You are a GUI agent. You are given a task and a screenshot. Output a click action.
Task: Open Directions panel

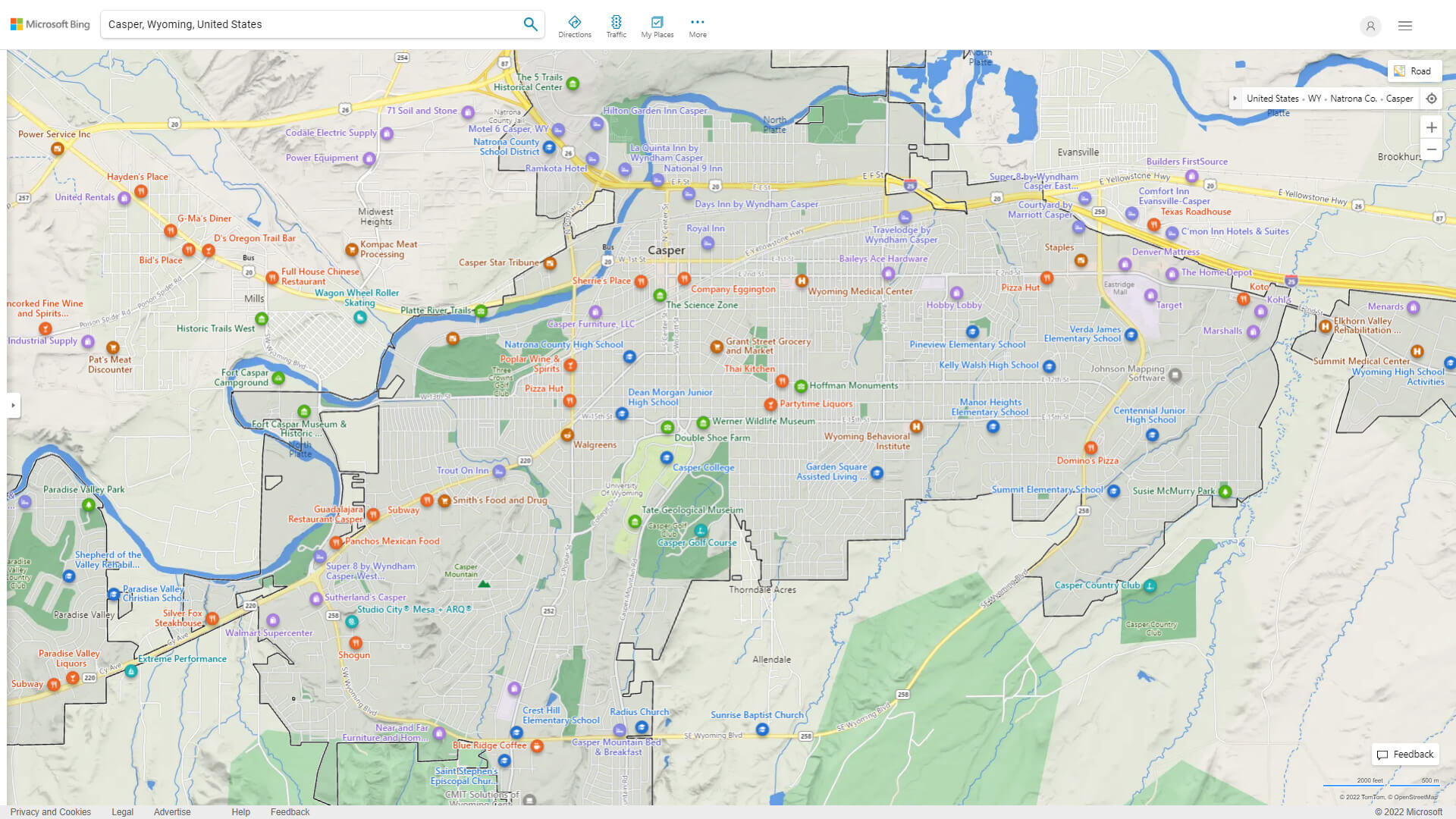574,27
